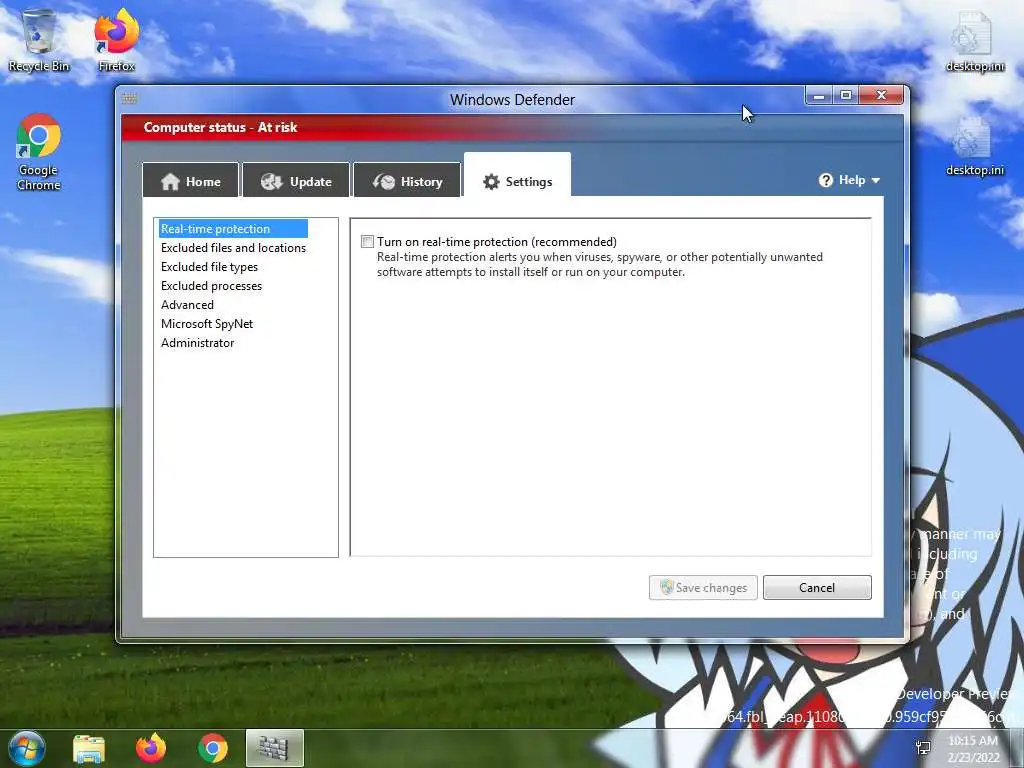Screen dimensions: 1024x768
Task: Open the Windows Start orb
Action: [27, 748]
